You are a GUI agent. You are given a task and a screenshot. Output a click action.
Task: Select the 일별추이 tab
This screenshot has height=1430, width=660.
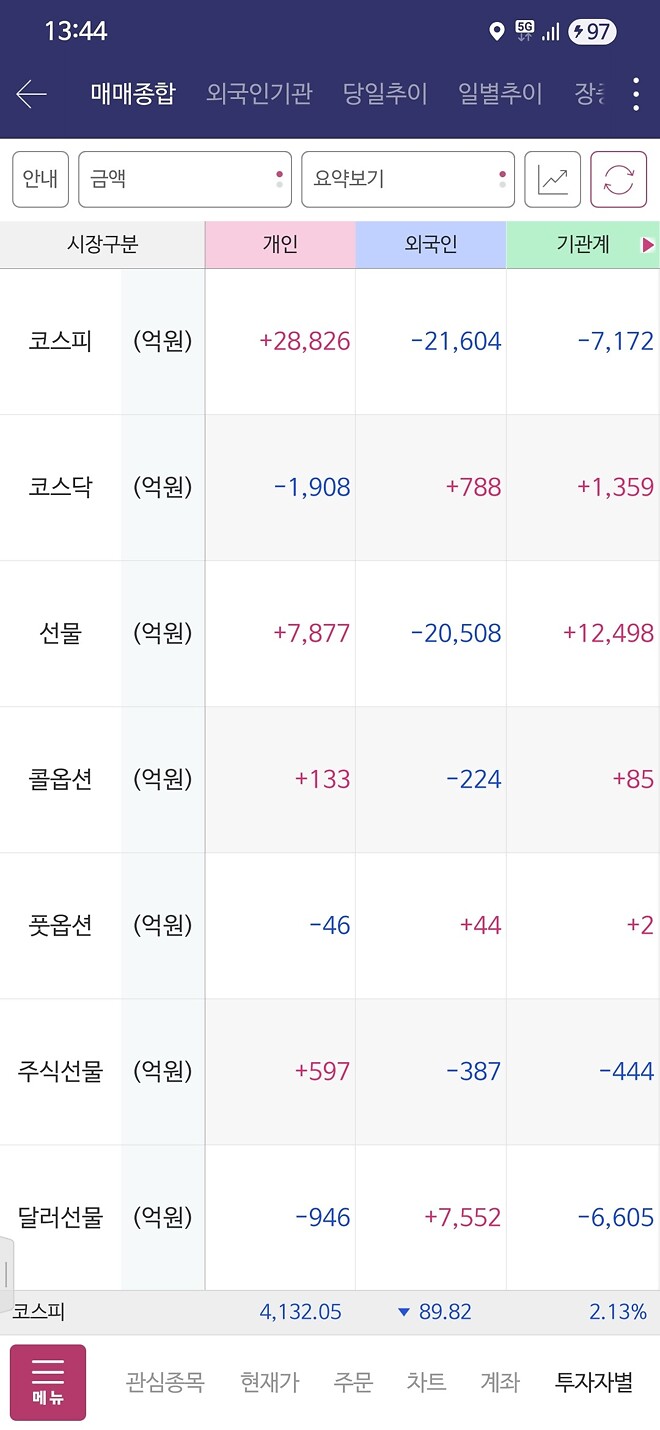pos(500,93)
